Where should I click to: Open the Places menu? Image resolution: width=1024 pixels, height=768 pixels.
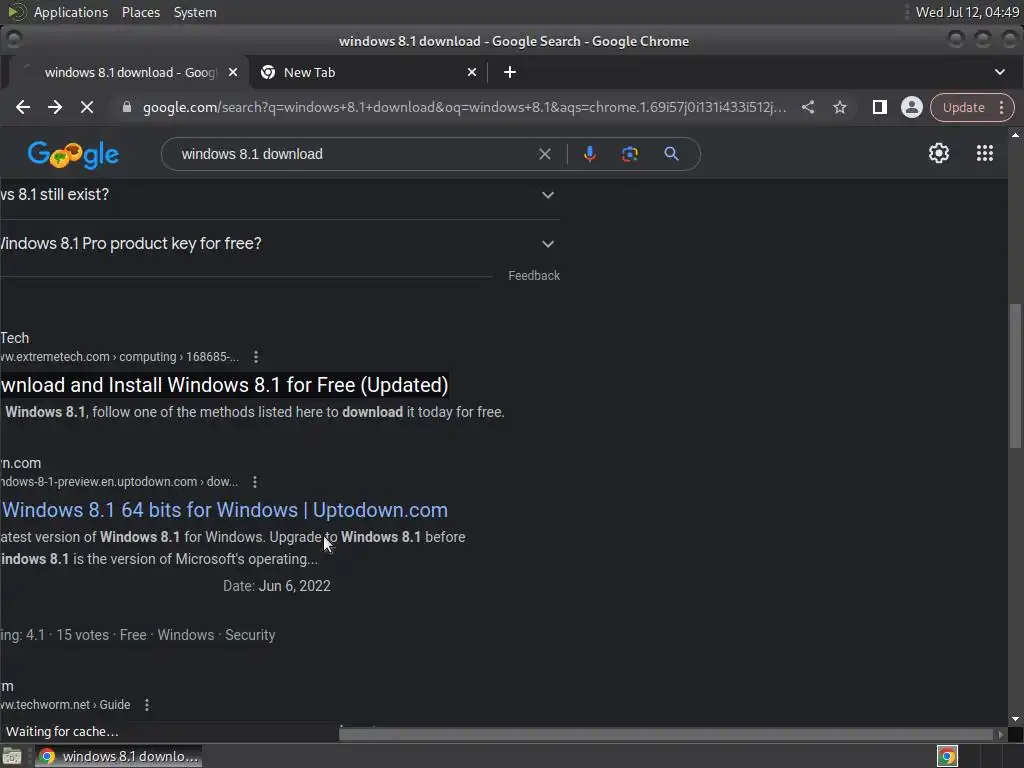point(140,12)
